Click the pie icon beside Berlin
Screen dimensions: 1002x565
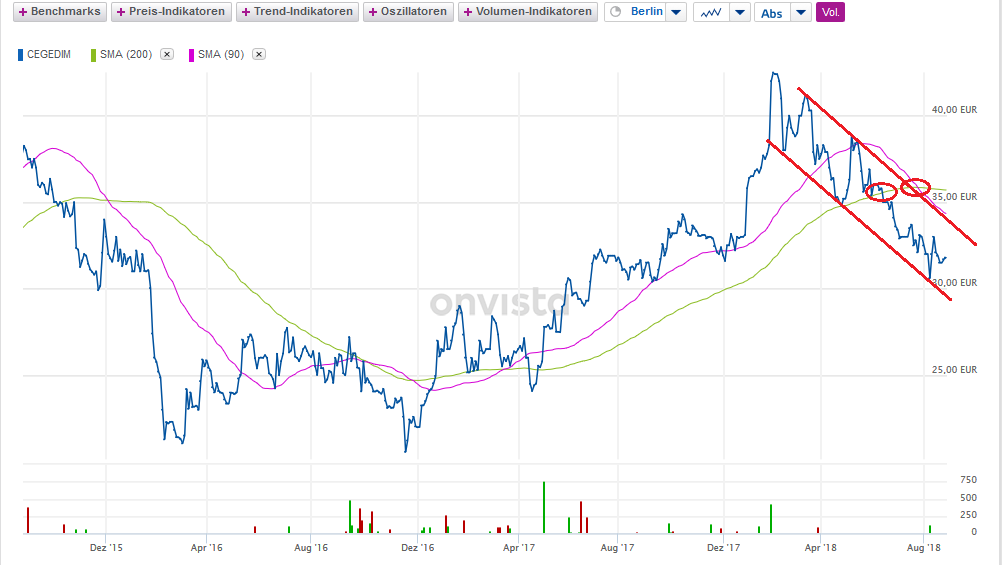coord(615,13)
